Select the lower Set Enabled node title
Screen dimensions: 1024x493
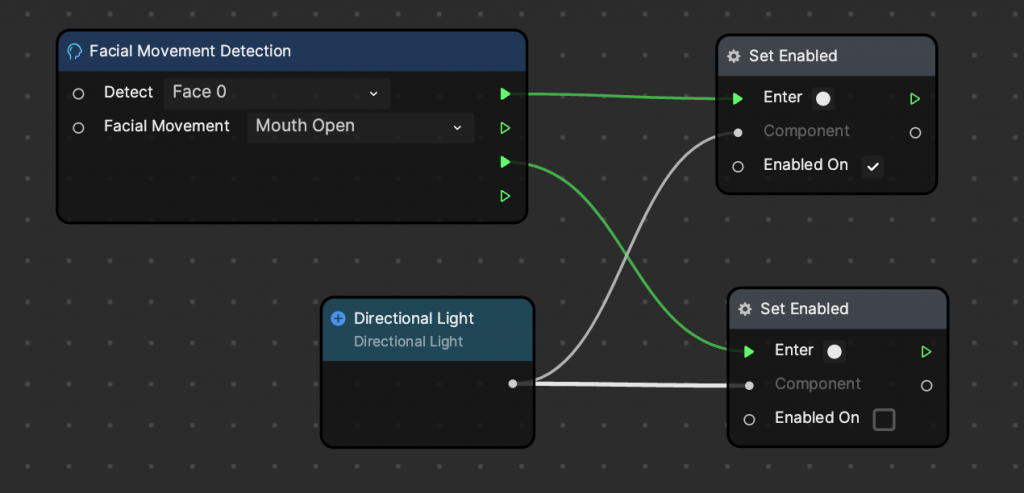(804, 309)
